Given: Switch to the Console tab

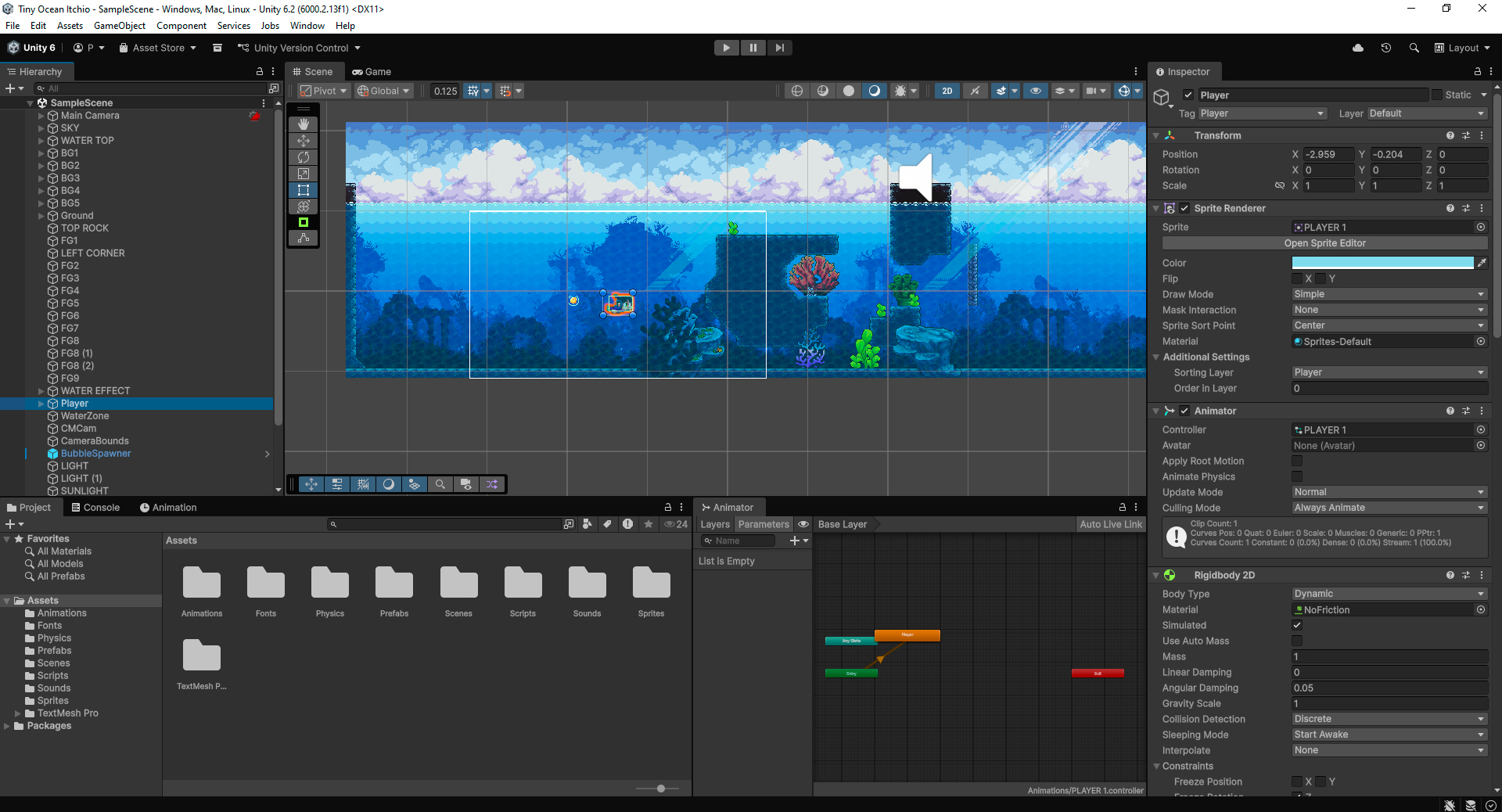Looking at the screenshot, I should pyautogui.click(x=95, y=508).
